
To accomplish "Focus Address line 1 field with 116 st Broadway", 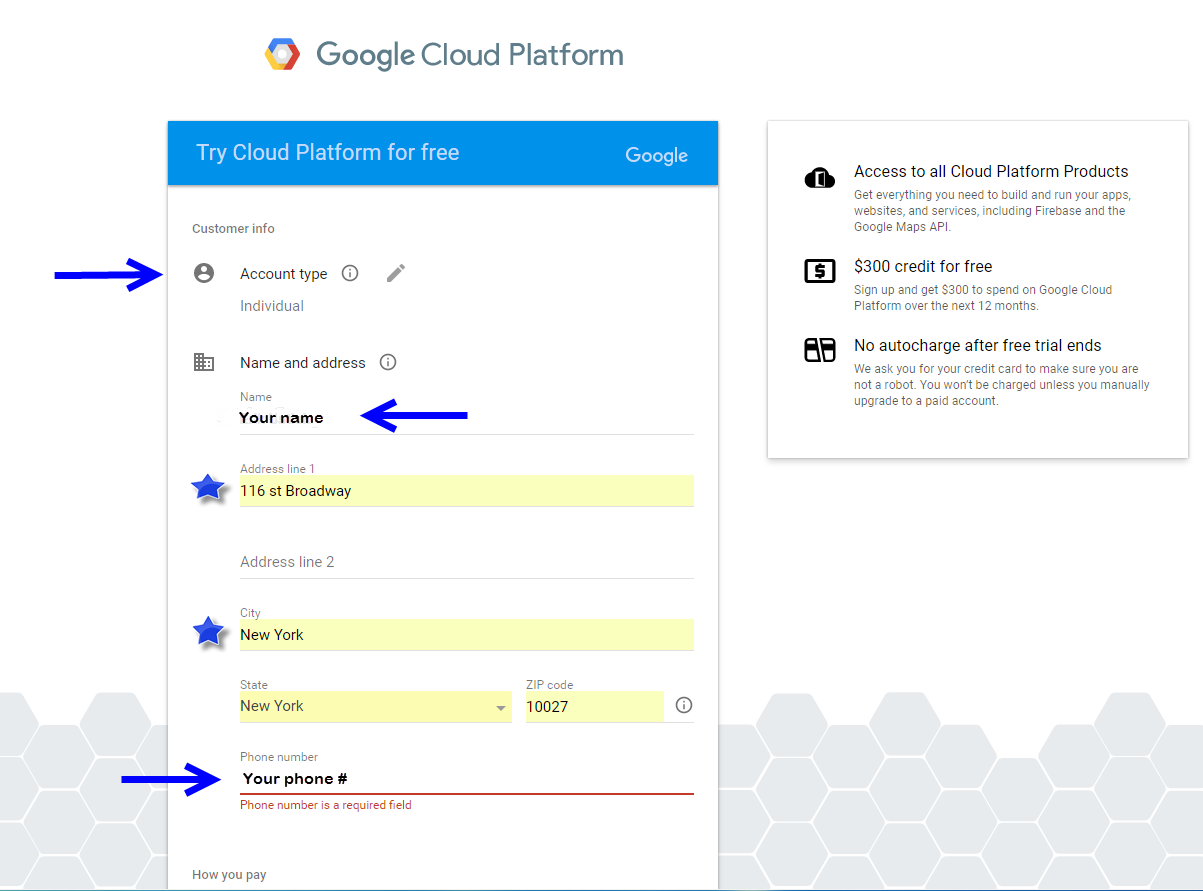I will tap(467, 491).
